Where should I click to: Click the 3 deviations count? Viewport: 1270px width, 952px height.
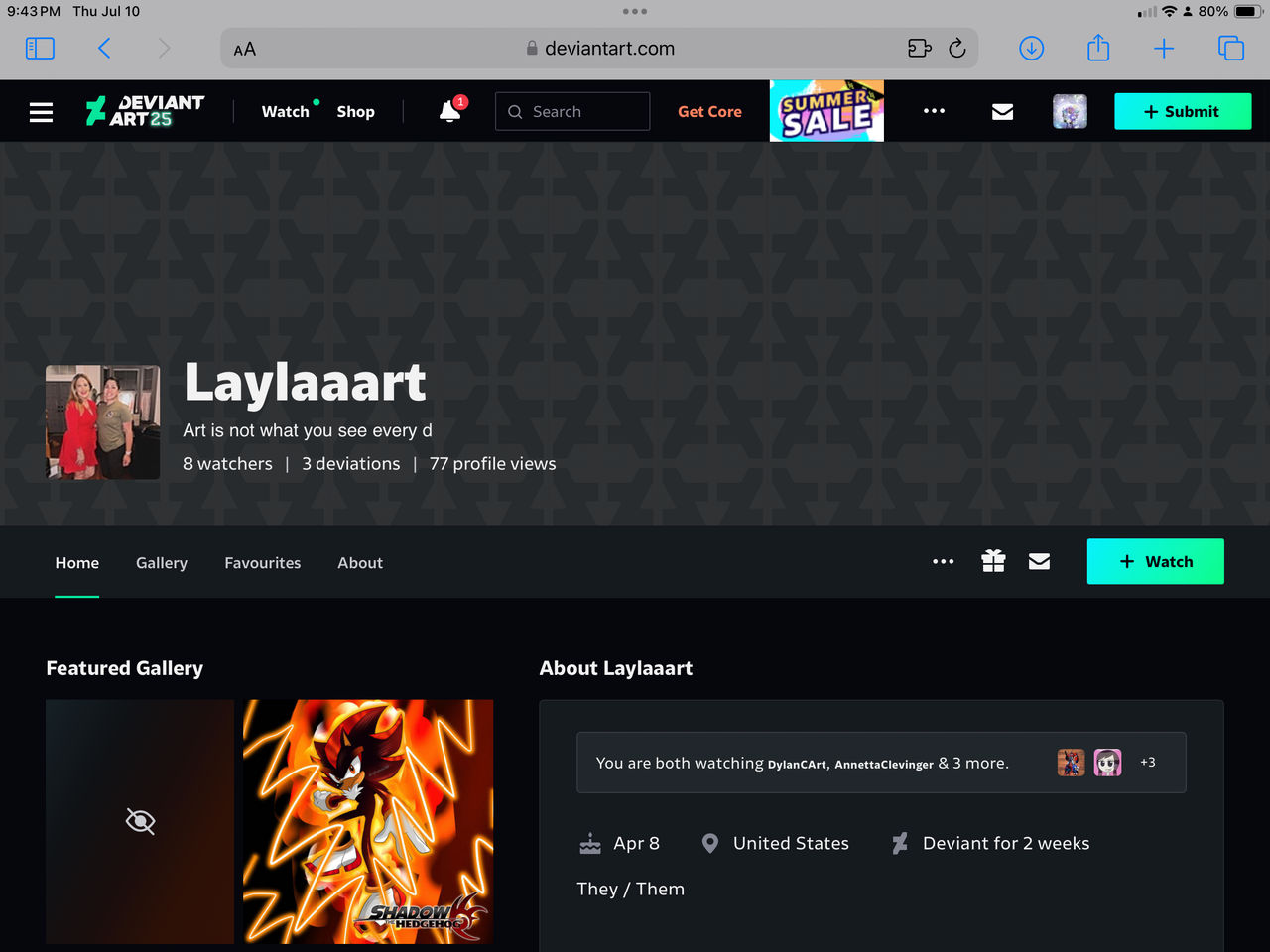[351, 463]
